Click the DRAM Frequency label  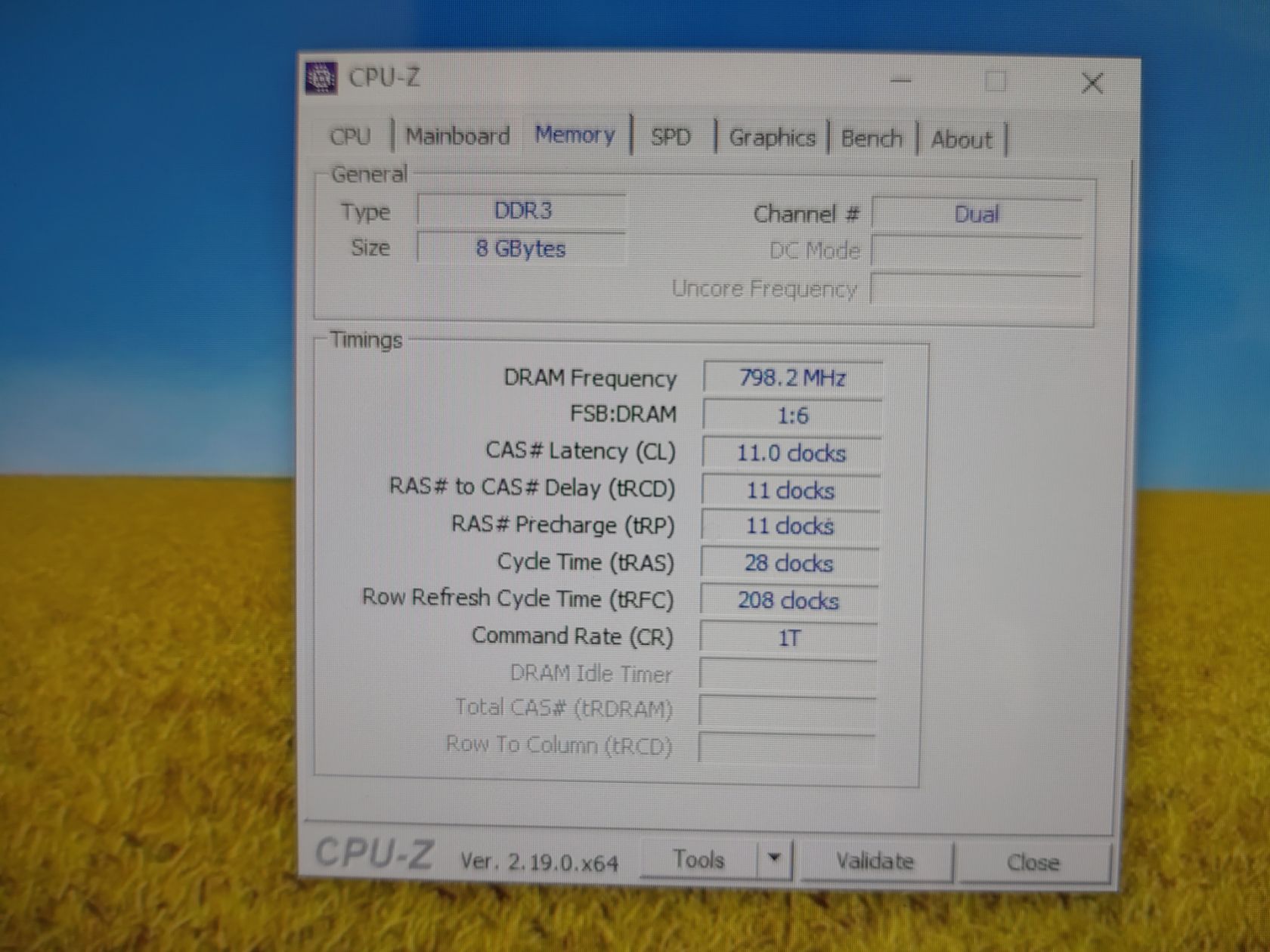point(590,378)
